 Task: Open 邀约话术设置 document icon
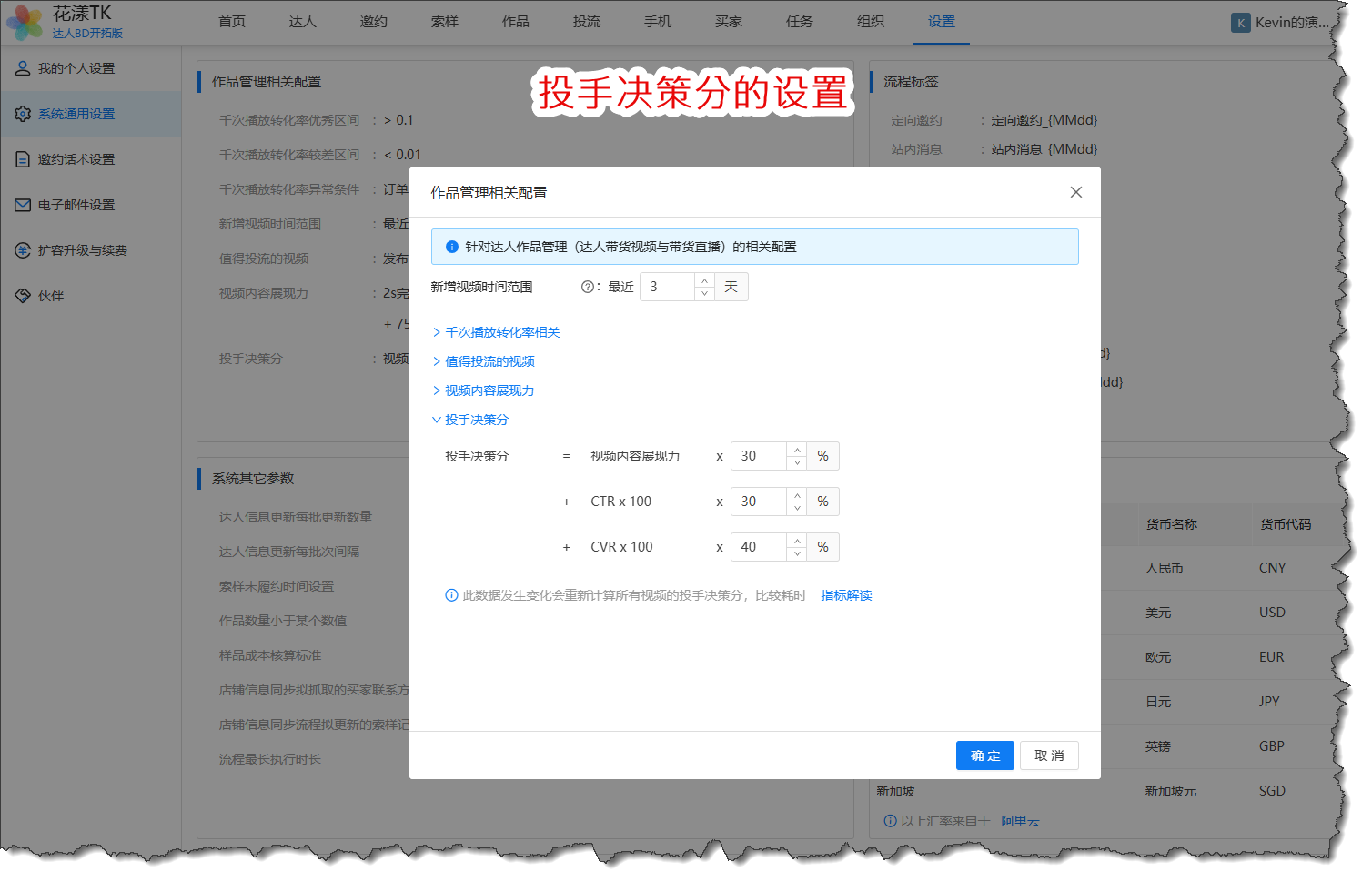coord(23,159)
